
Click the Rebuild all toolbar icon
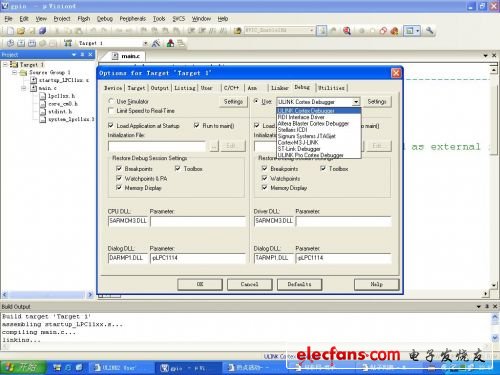pyautogui.click(x=32, y=43)
